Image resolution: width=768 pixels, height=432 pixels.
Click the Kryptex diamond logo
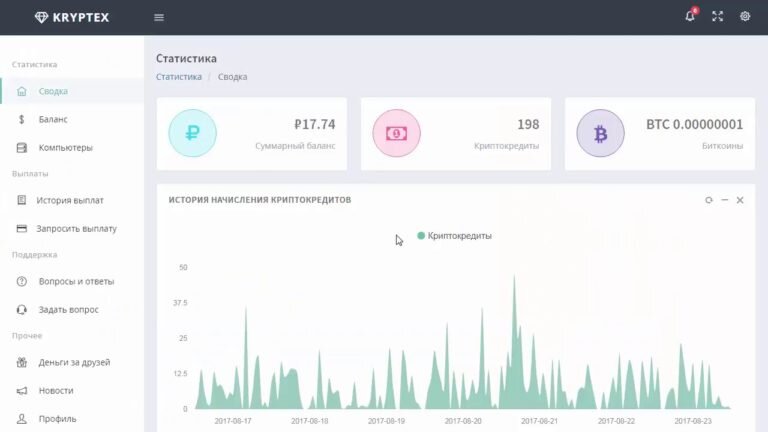tap(41, 18)
